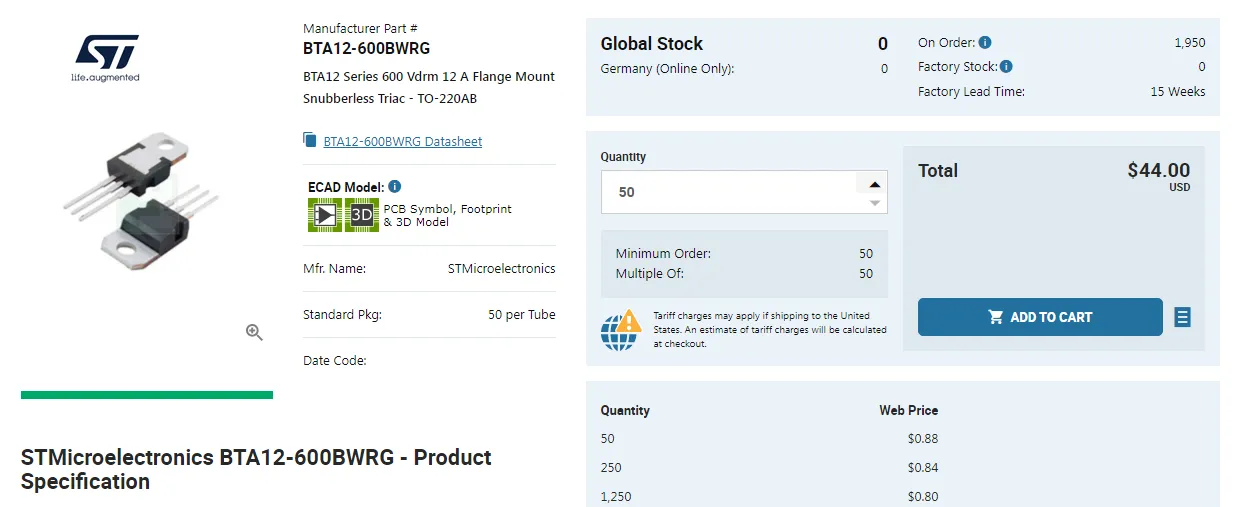This screenshot has height=507, width=1239.
Task: Show On Order info icon
Action: 985,43
